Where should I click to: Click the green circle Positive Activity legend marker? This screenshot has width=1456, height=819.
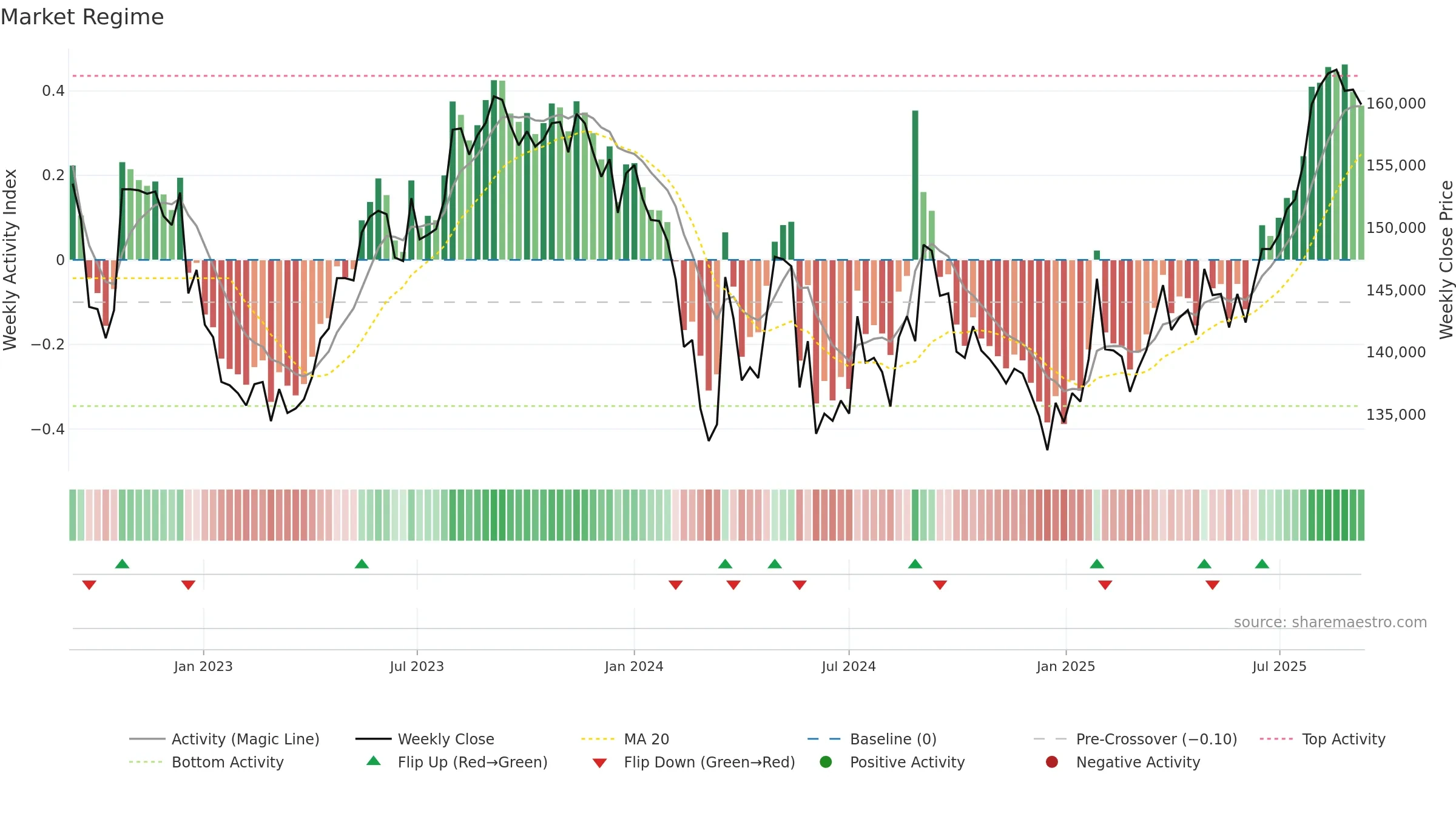coord(826,762)
